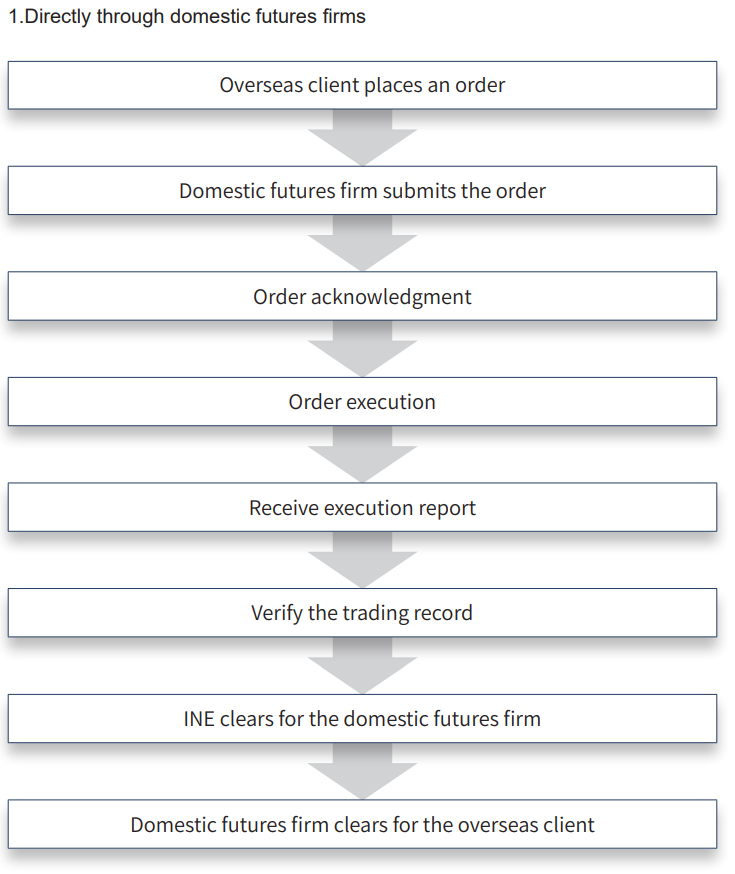
Task: Click the arrow above the final flowchart box
Action: [362, 771]
